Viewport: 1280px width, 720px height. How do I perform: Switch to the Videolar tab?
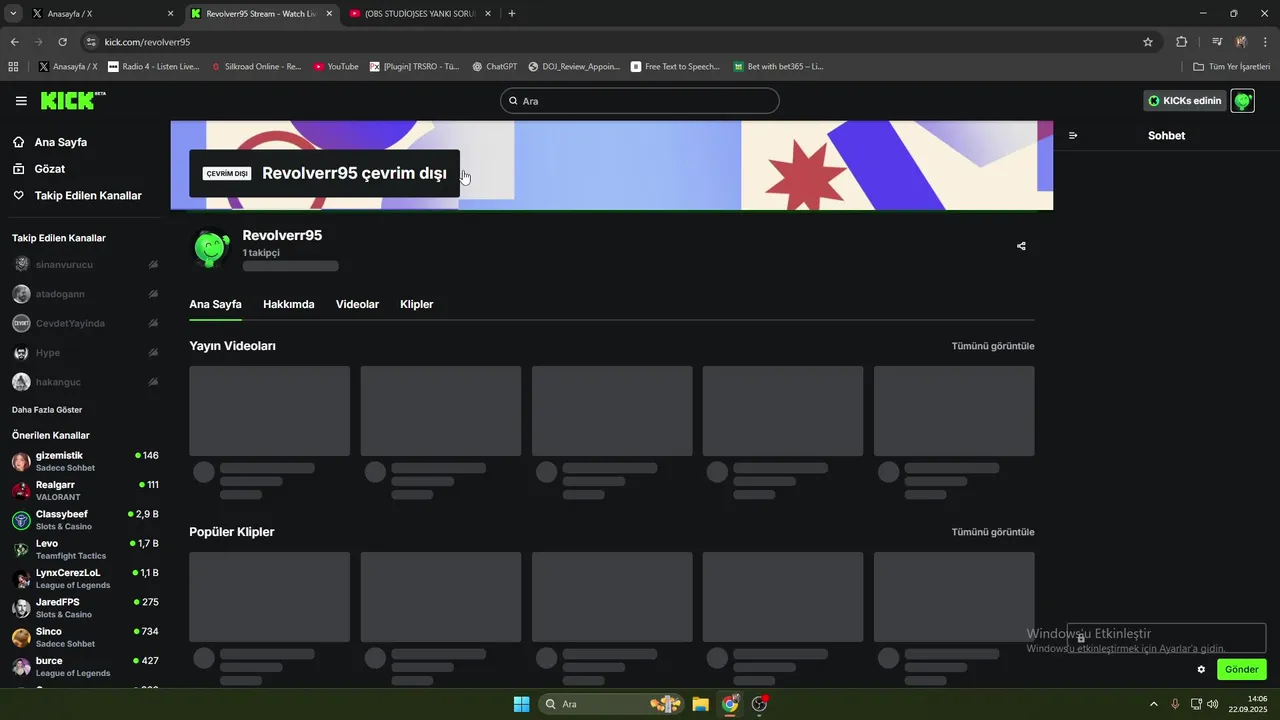357,304
